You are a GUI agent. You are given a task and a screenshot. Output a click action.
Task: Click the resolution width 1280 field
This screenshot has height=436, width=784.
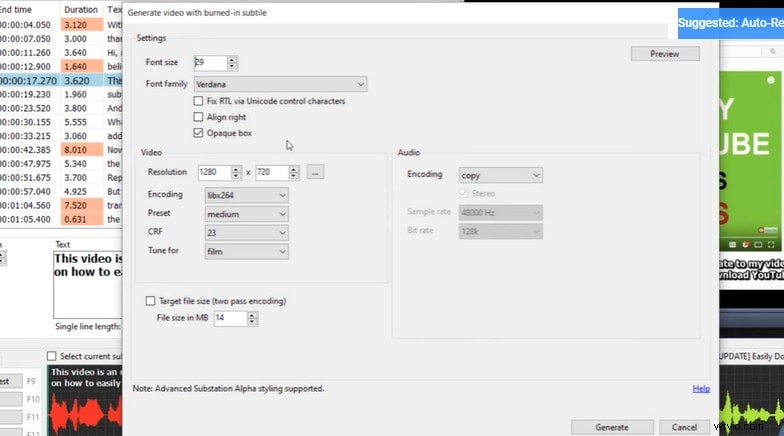point(216,173)
